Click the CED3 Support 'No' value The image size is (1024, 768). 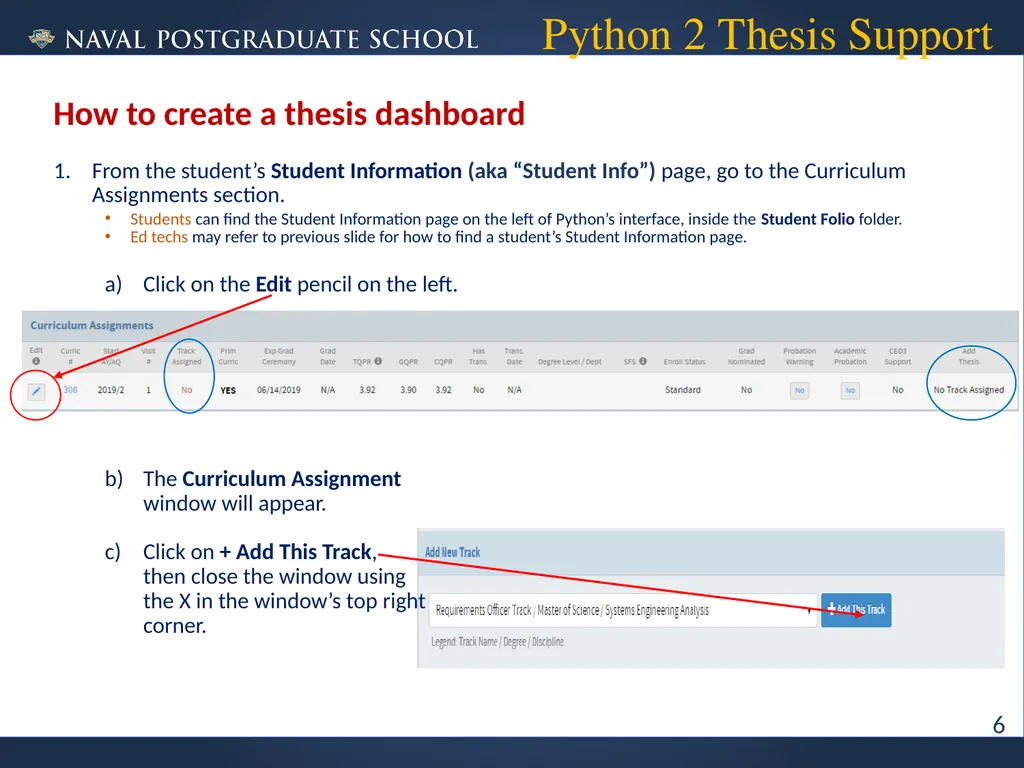(898, 390)
